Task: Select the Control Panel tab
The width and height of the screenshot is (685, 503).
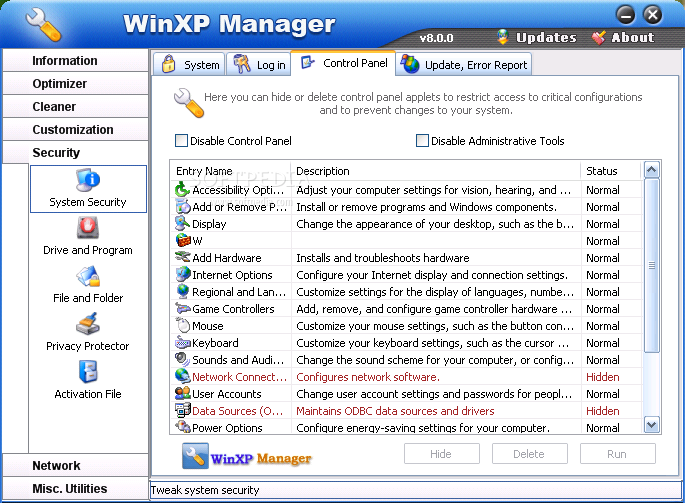Action: coord(343,63)
